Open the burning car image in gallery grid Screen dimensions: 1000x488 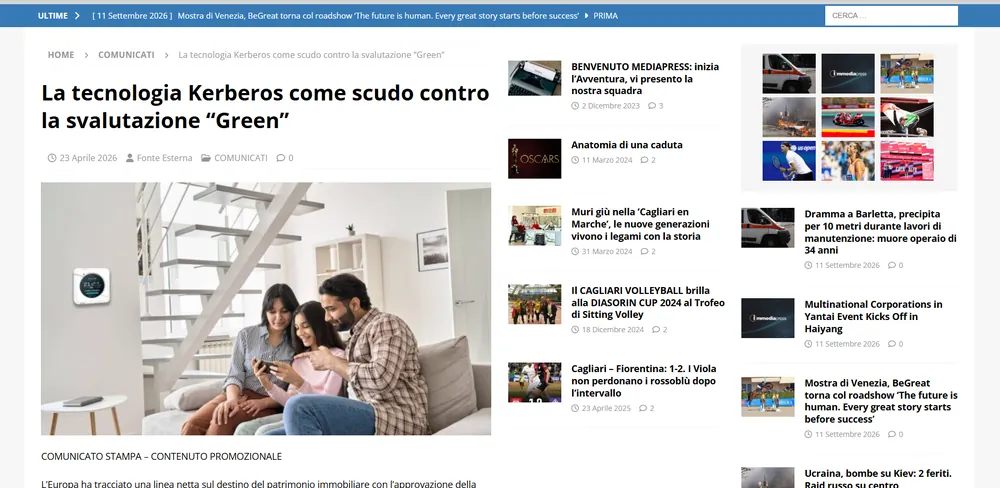point(789,117)
